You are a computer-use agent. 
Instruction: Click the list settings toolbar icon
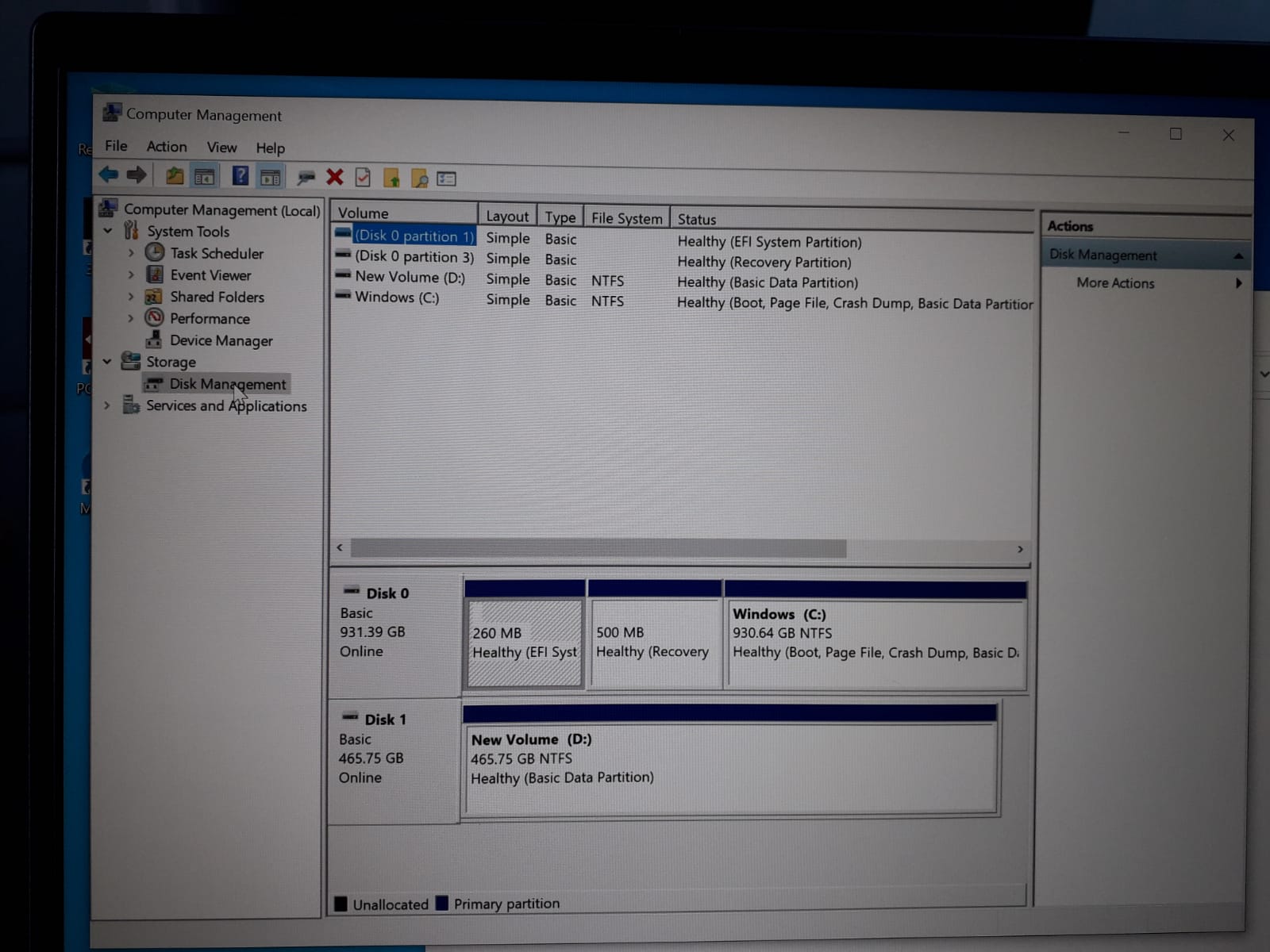point(447,179)
